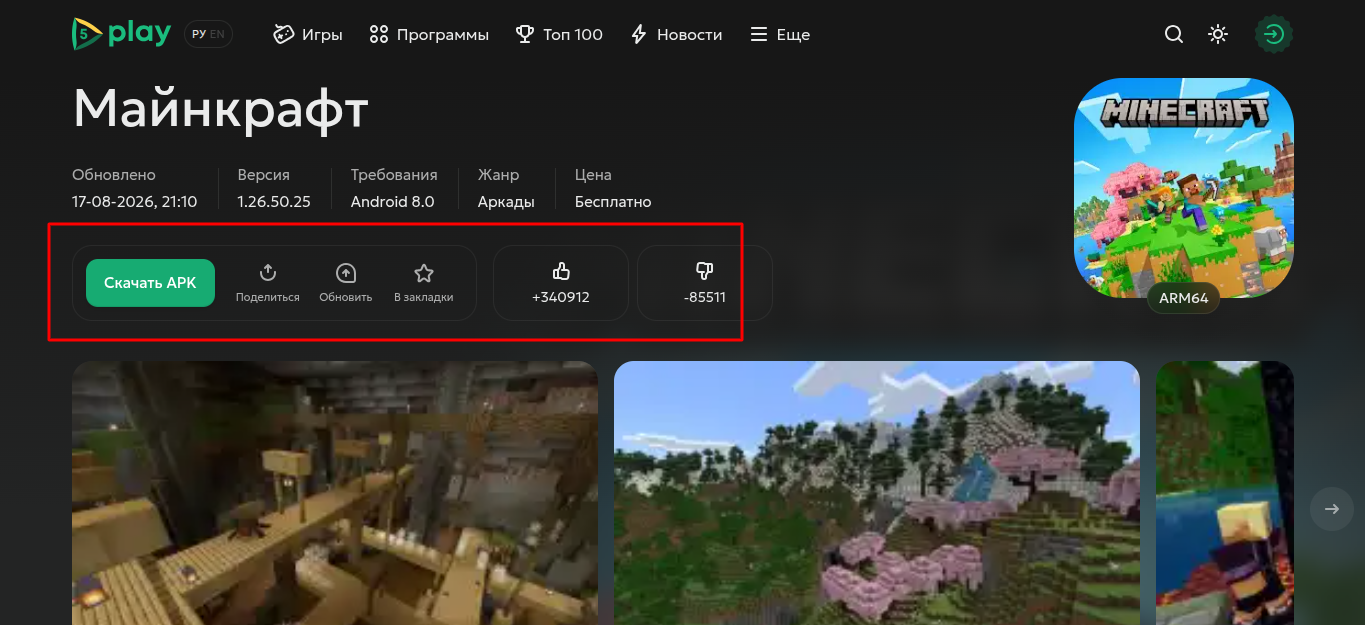The image size is (1365, 625).
Task: Toggle light theme sun icon
Action: [x=1217, y=34]
